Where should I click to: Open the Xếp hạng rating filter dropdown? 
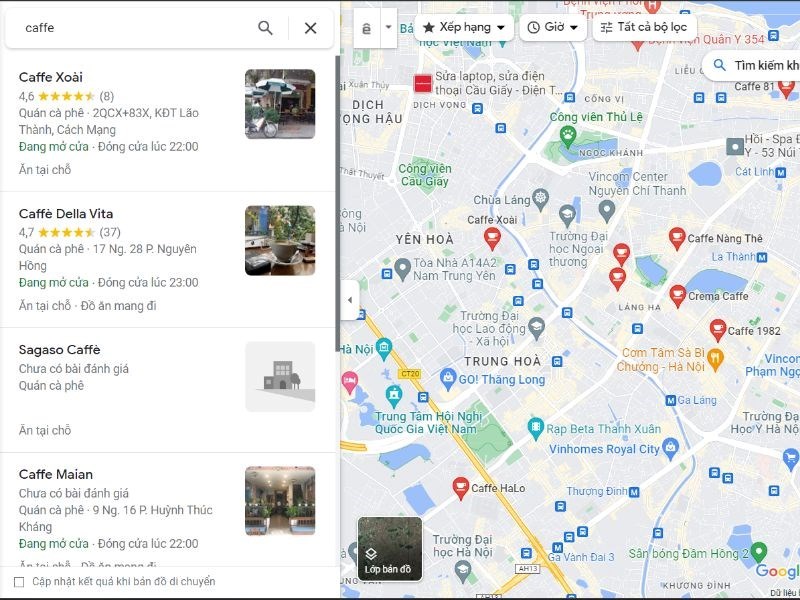[x=465, y=27]
